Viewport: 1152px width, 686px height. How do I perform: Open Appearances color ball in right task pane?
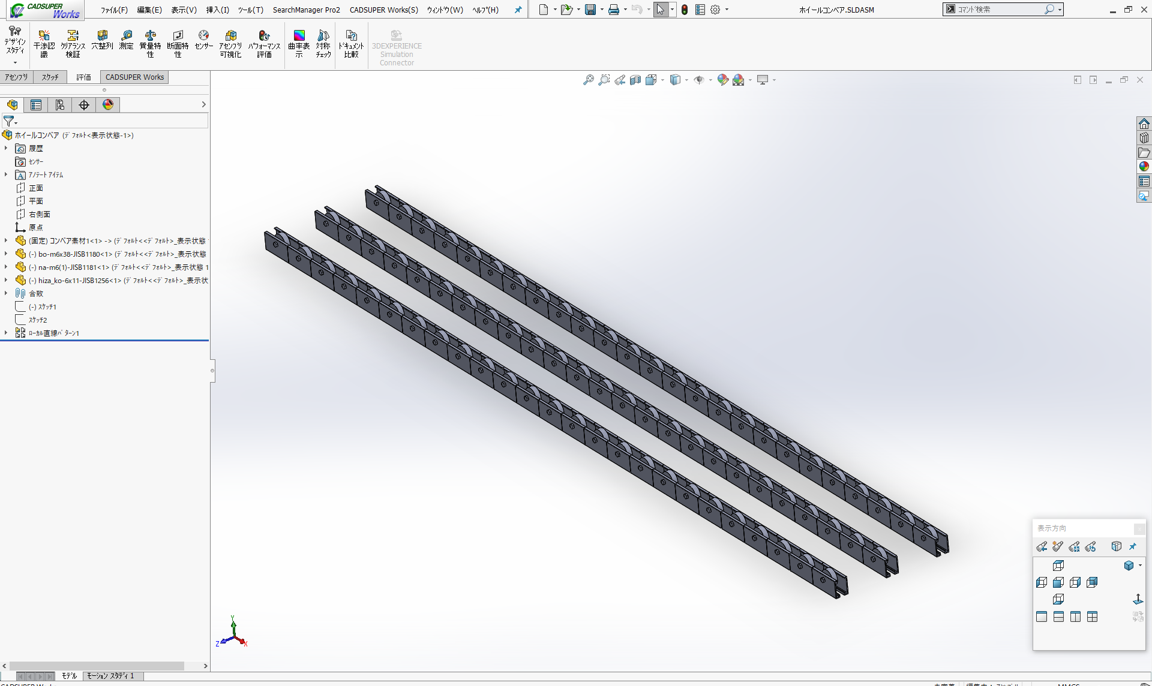click(x=1144, y=167)
